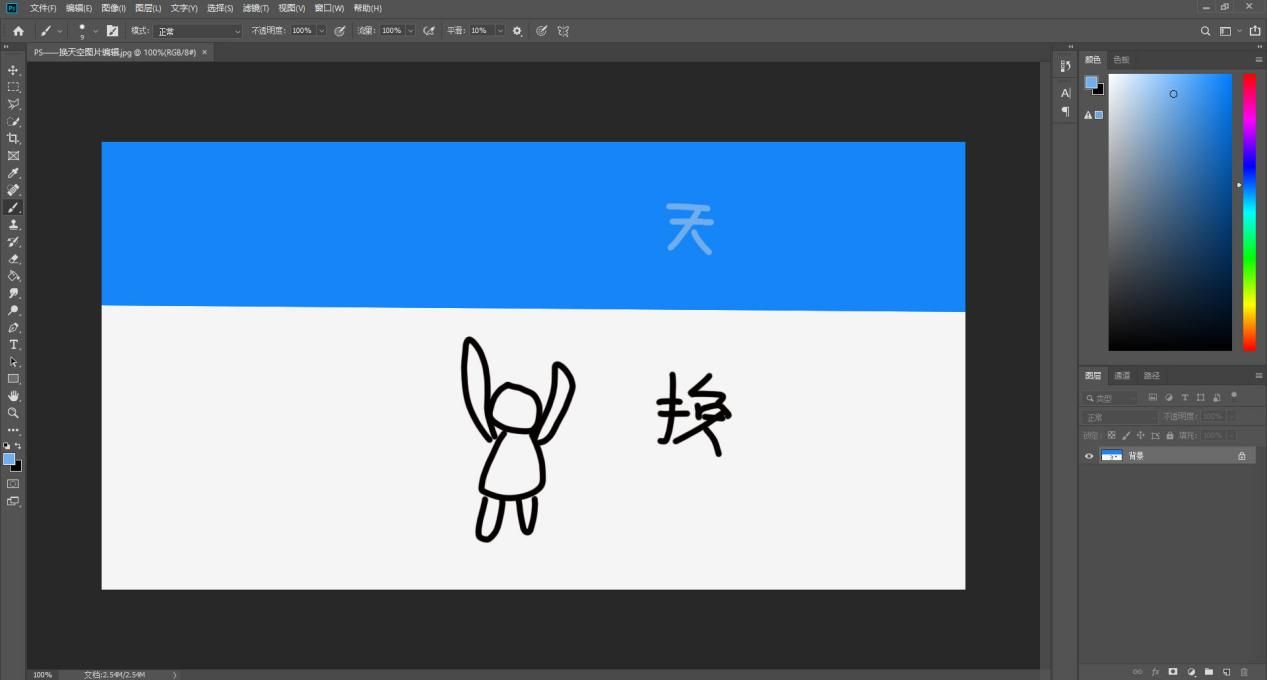Switch to the 通道 channels tab

coord(1122,376)
